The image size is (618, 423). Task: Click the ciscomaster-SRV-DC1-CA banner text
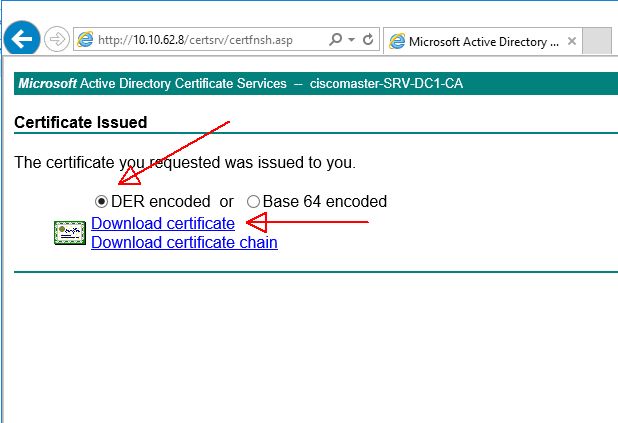pos(386,83)
